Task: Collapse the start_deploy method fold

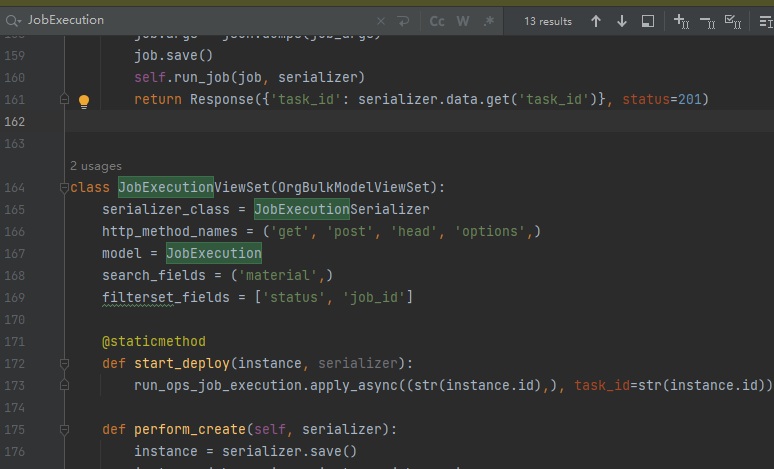Action: [65, 363]
